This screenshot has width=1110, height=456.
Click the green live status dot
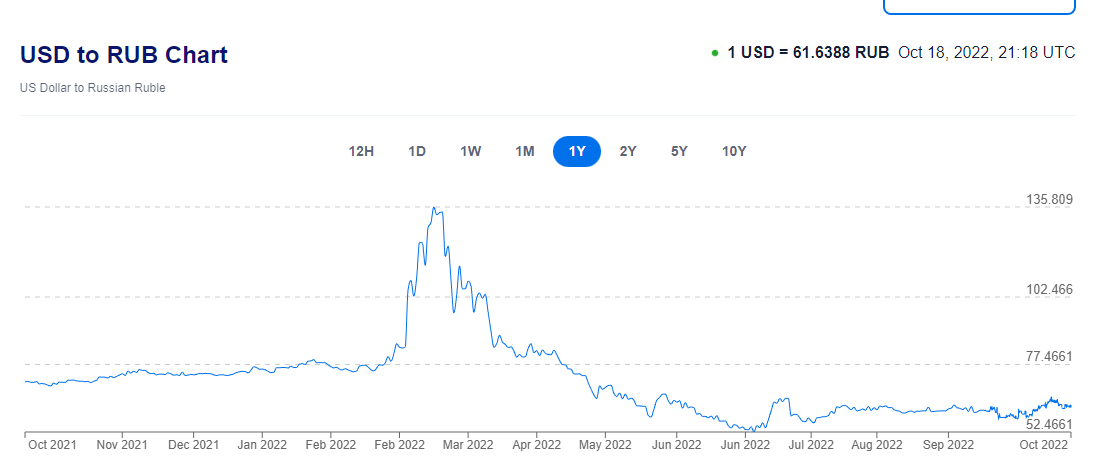[715, 53]
